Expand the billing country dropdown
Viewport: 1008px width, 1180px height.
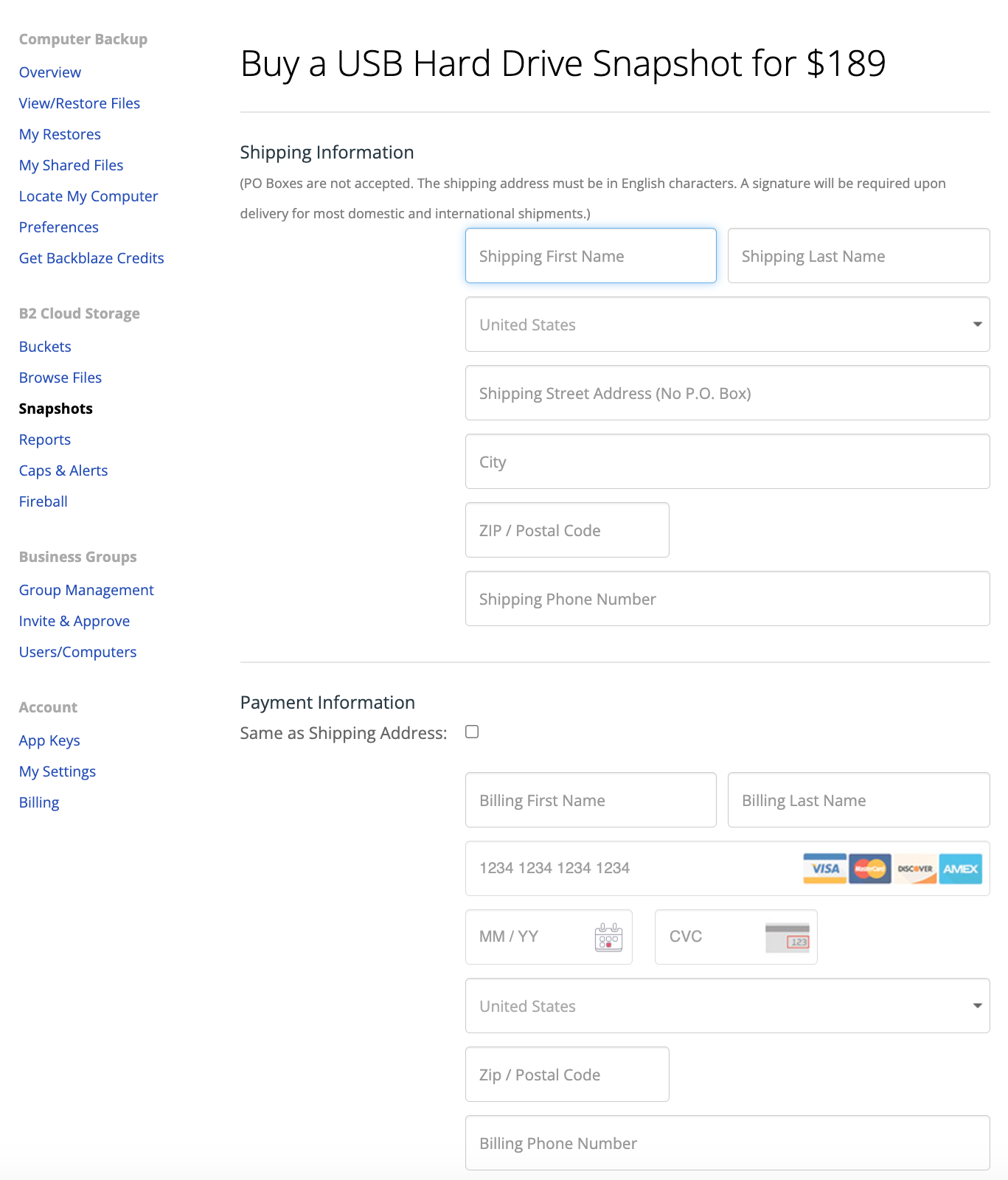point(728,1006)
